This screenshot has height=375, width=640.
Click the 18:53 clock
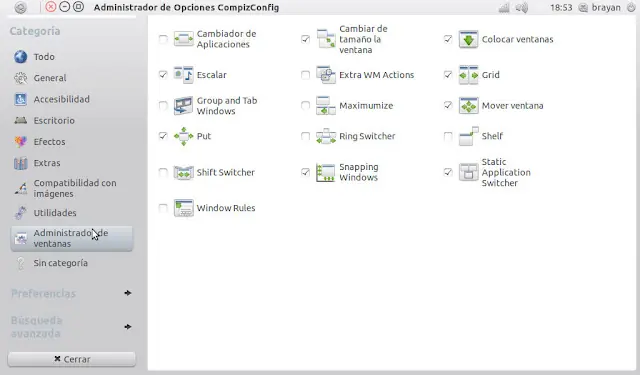(561, 7)
